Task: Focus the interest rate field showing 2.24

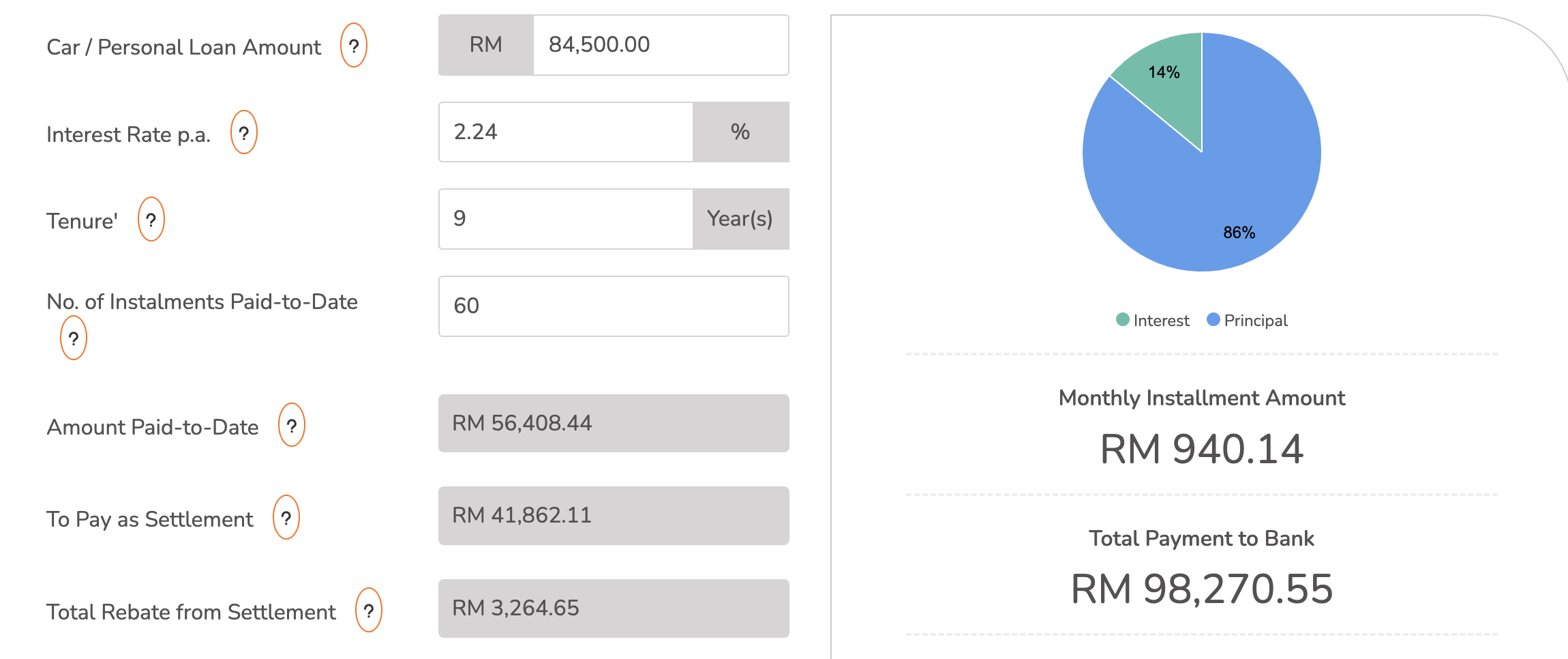Action: (565, 132)
